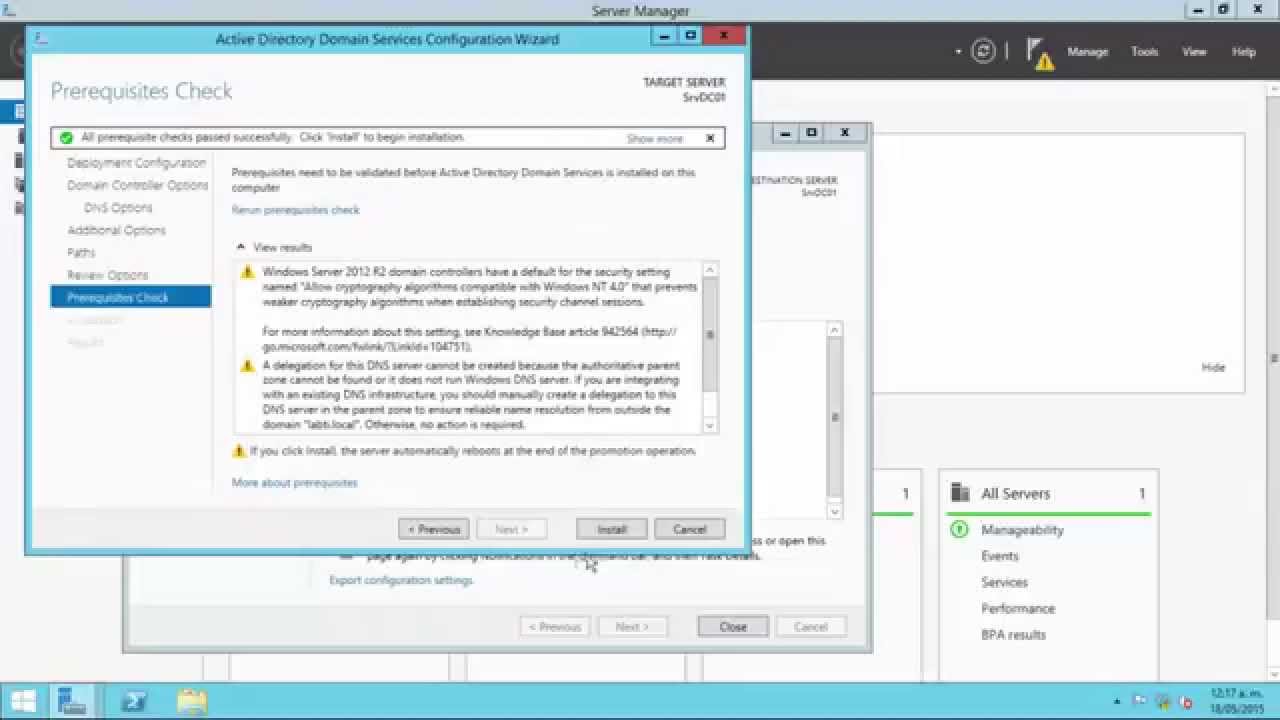The height and width of the screenshot is (720, 1280).
Task: Click the Rerun prerequisites check link
Action: coord(296,210)
